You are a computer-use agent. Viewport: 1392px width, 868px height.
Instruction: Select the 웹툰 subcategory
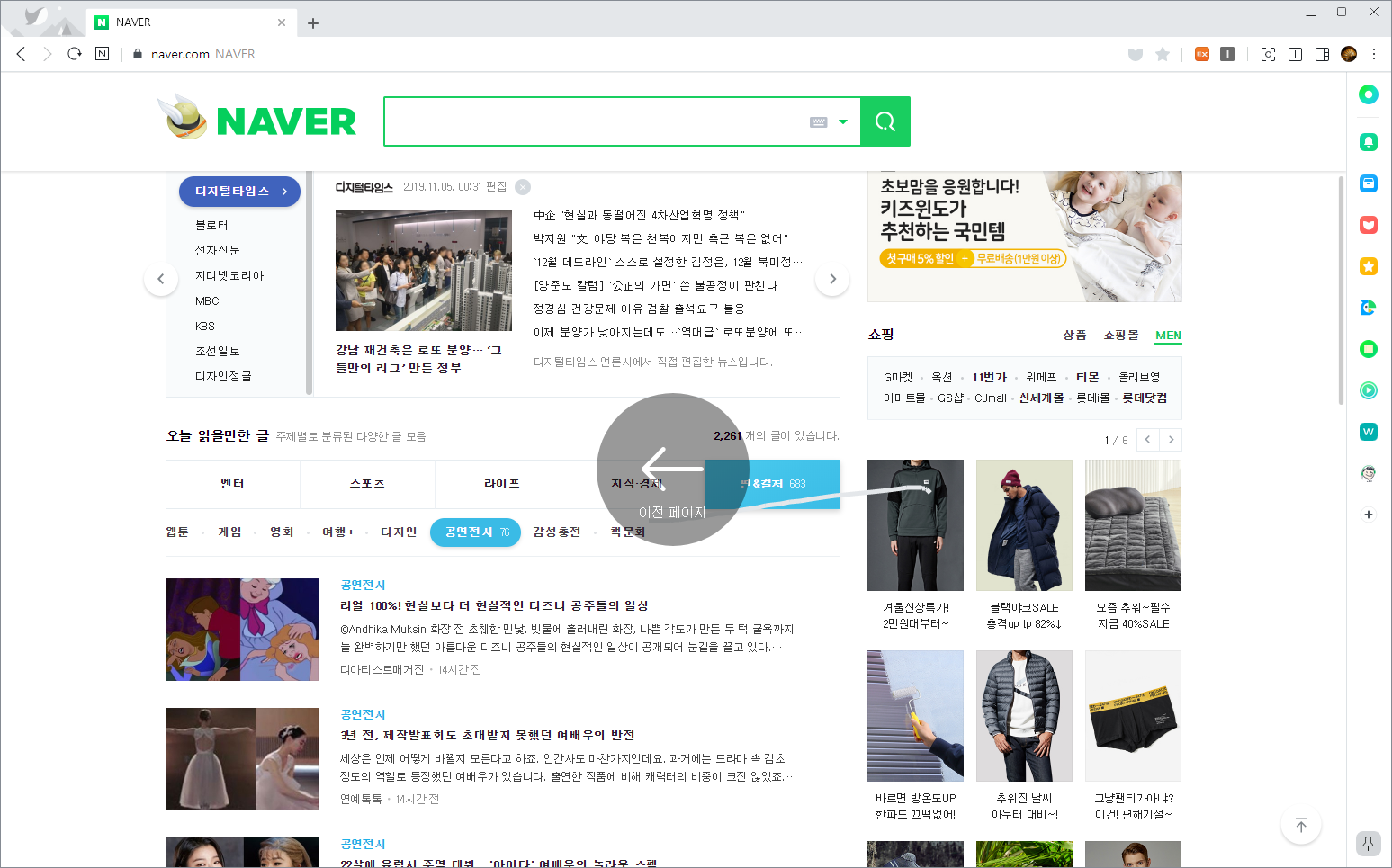[x=177, y=532]
